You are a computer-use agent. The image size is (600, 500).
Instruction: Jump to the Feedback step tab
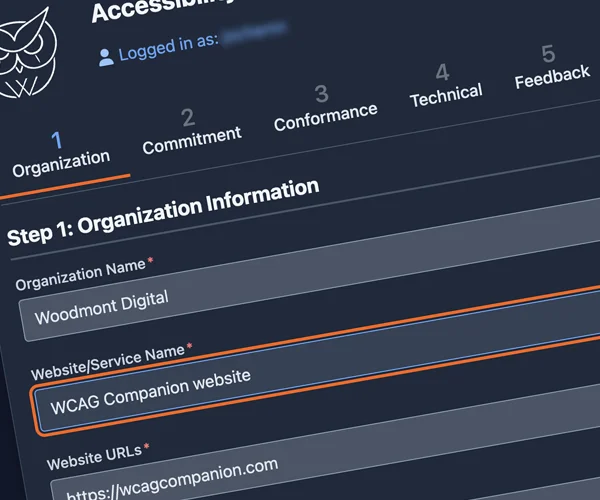[551, 67]
